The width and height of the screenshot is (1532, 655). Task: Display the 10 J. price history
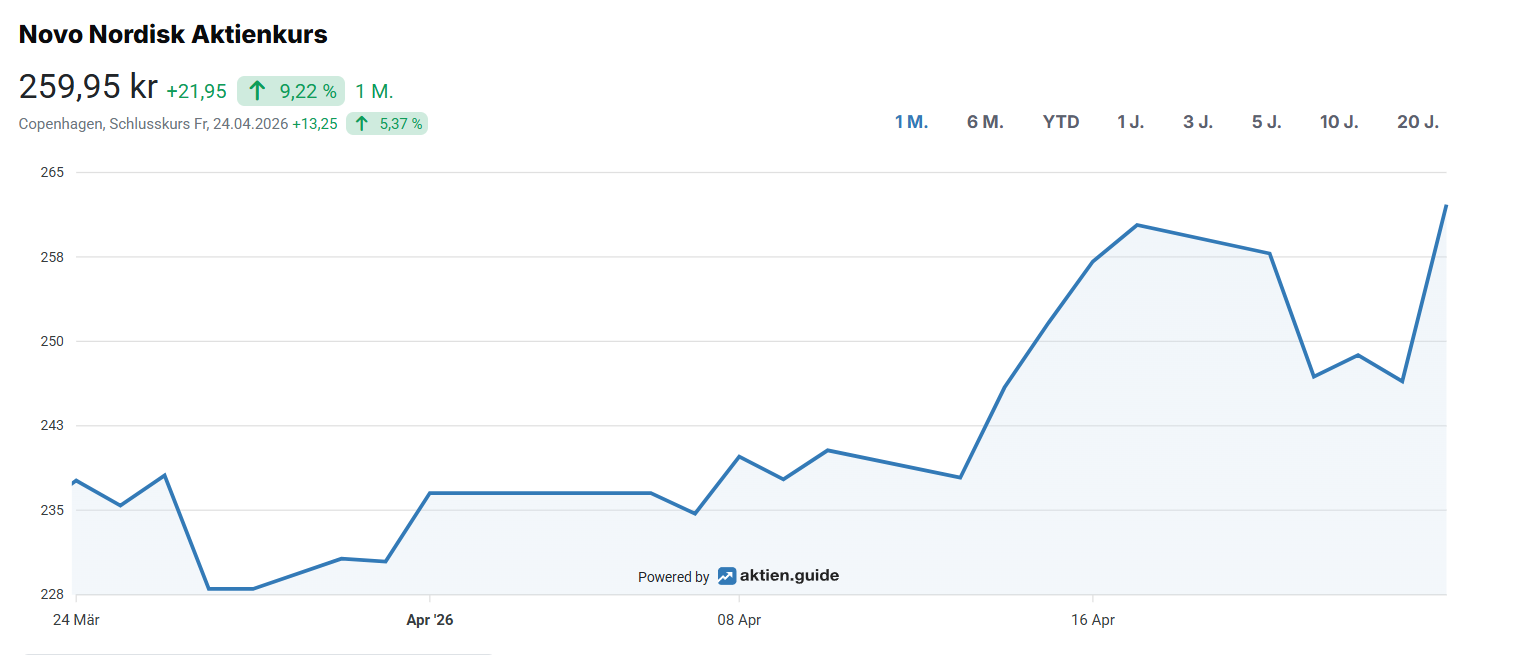[x=1339, y=122]
